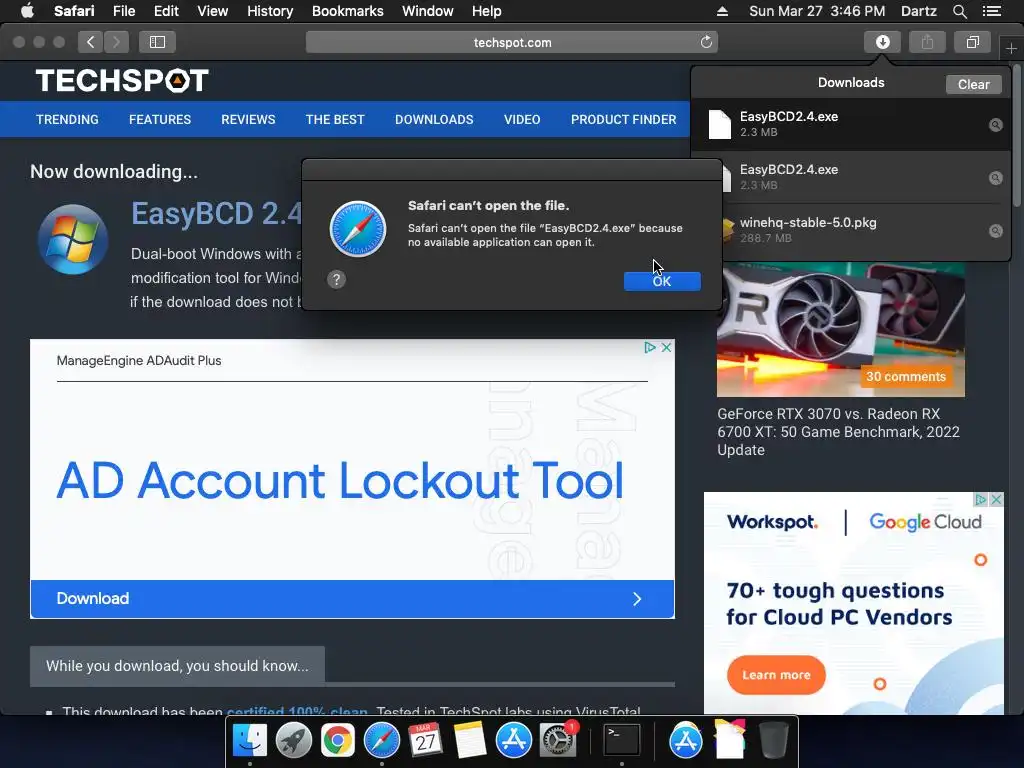Viewport: 1024px width, 768px height.
Task: Click the EasyBCD 2.4 title link
Action: 216,214
